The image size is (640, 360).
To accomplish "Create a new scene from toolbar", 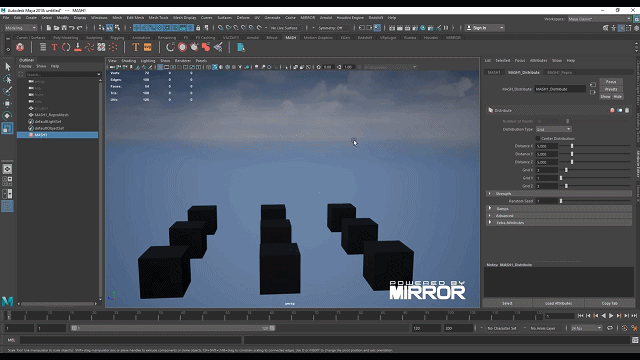I will pos(49,28).
